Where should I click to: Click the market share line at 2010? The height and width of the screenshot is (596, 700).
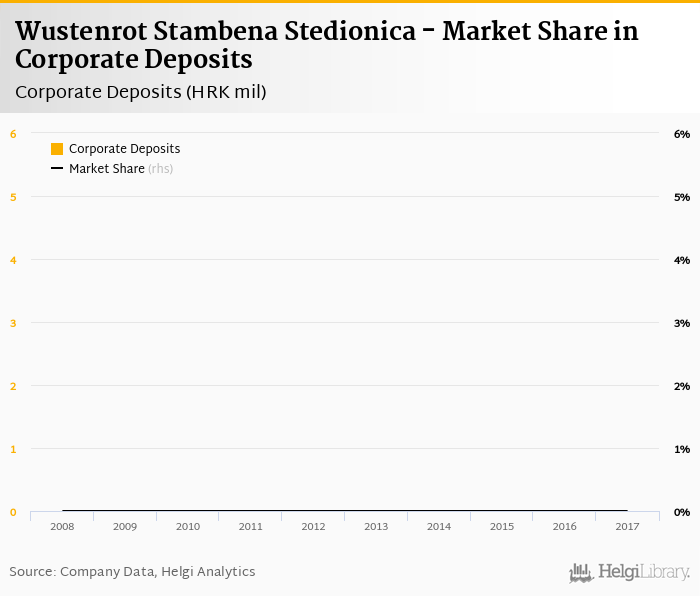coord(188,510)
